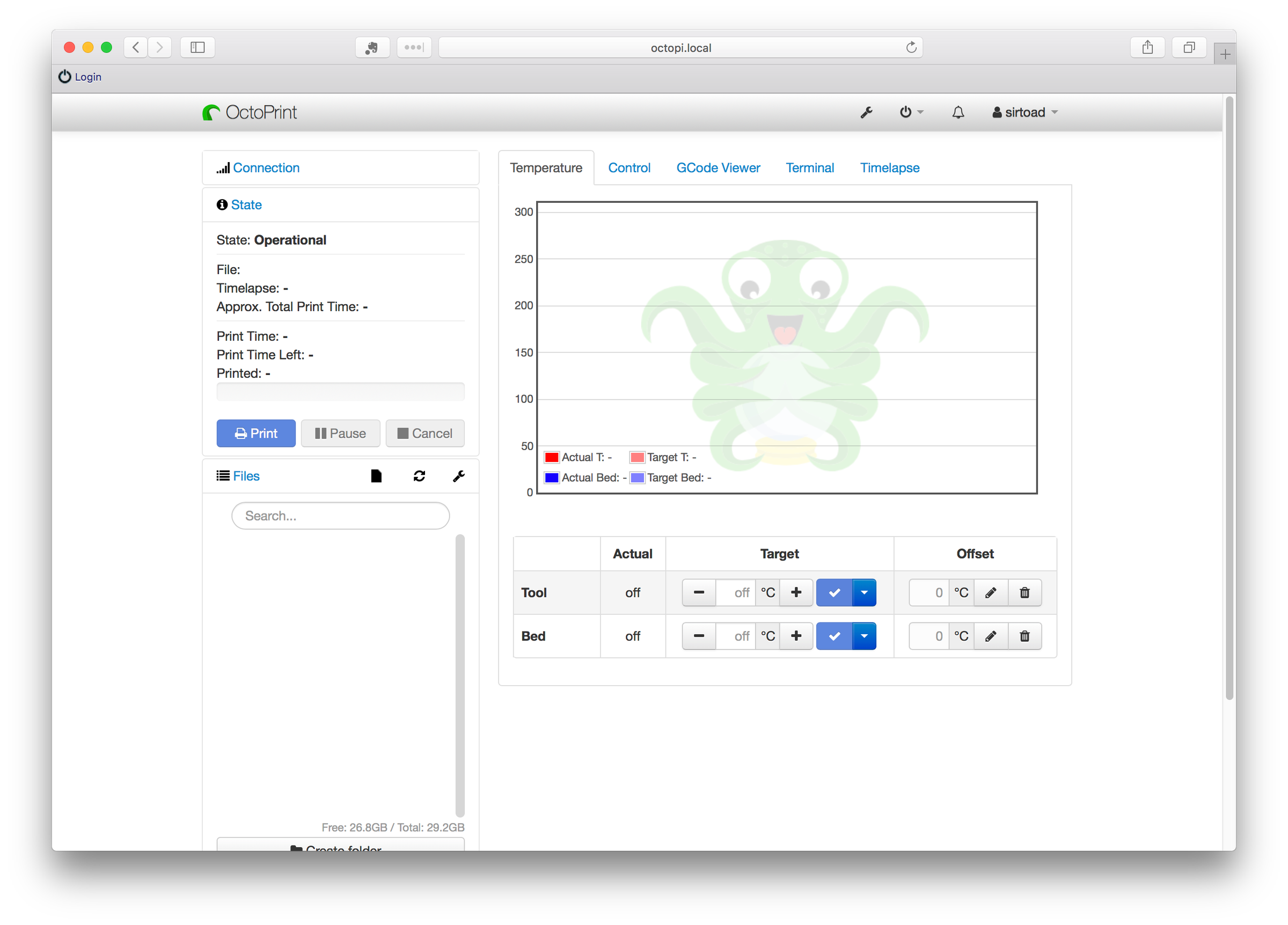1288x925 pixels.
Task: Open the Connection panel
Action: [265, 167]
